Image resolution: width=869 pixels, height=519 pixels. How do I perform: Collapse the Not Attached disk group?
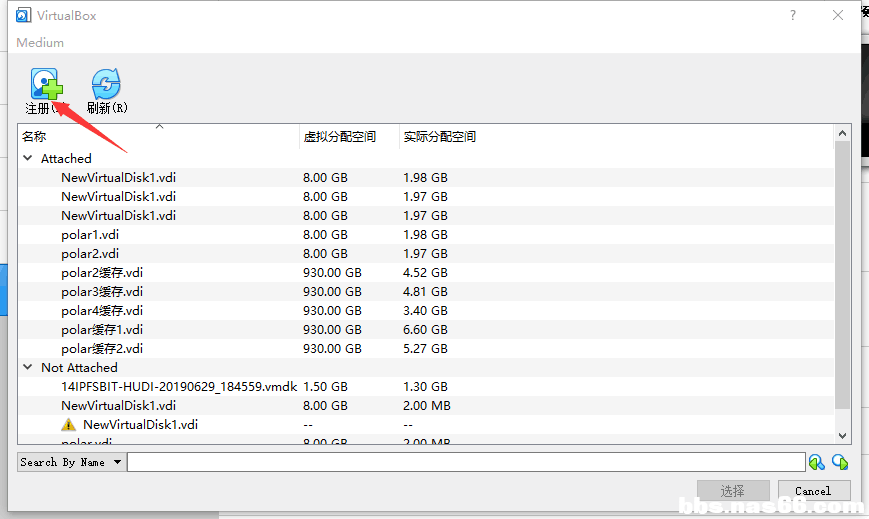(28, 367)
